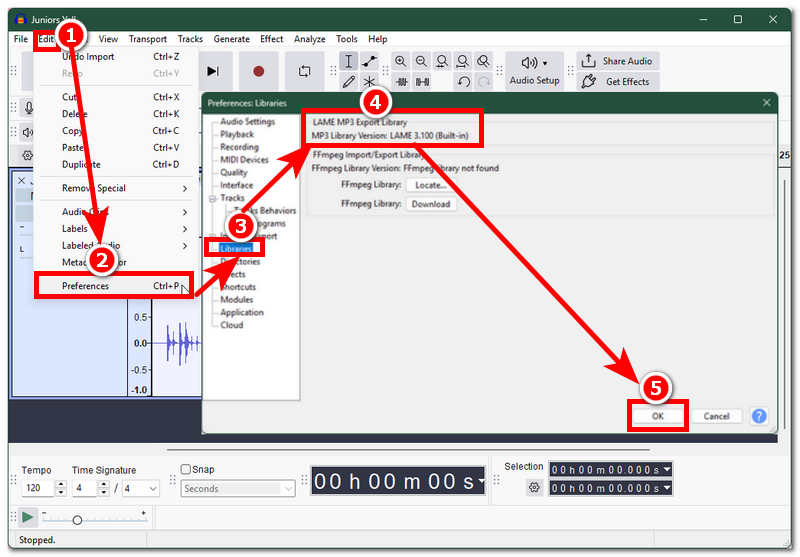Select the Multi-tool asterisk icon
Viewport: 800px width, 557px height.
[369, 82]
